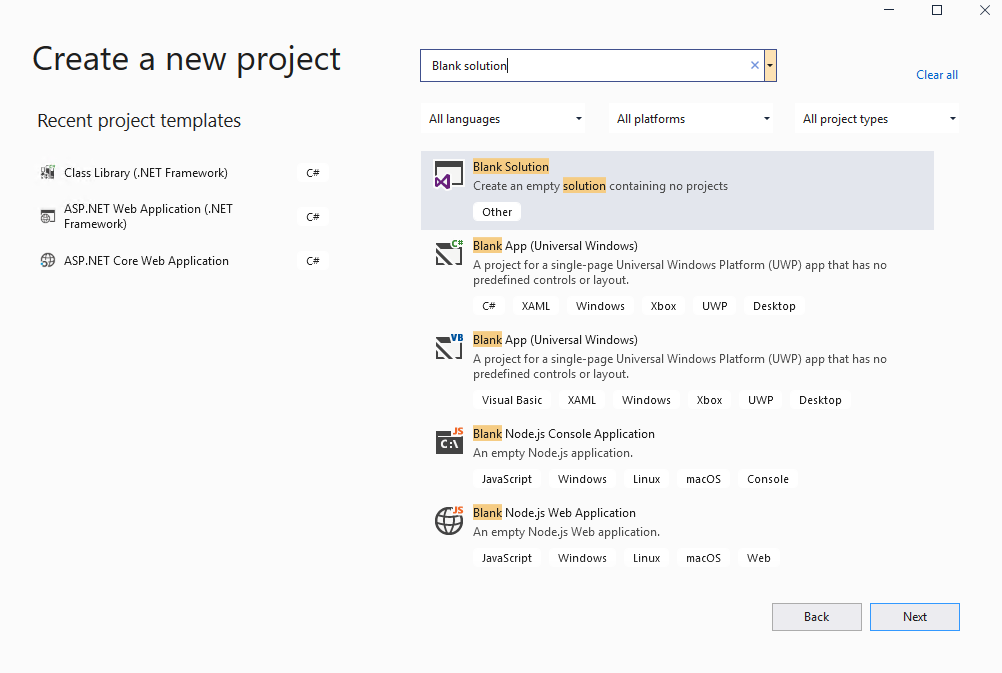The width and height of the screenshot is (1002, 673).
Task: Select Blank App (Universal Windows) Visual Basic title
Action: (x=555, y=340)
